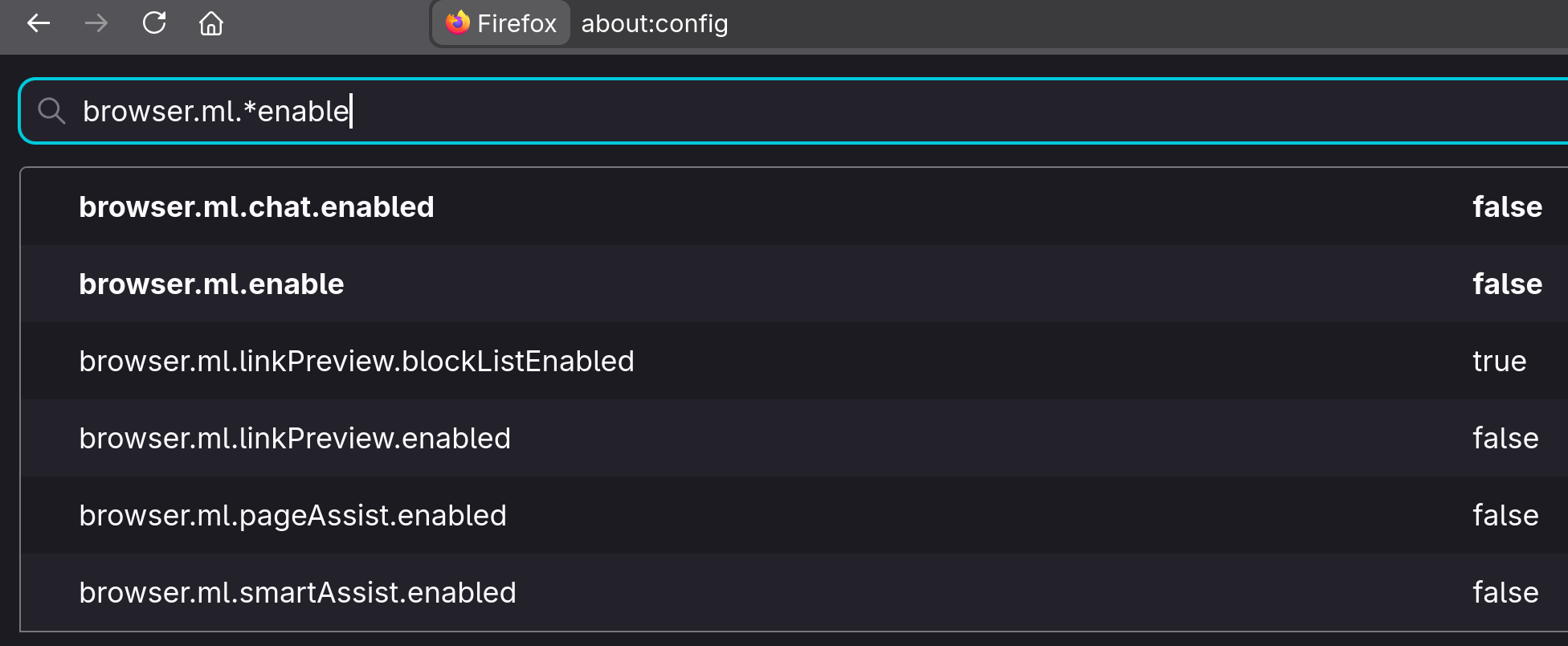The width and height of the screenshot is (1568, 646).
Task: Reload the page with the refresh icon
Action: pos(154,23)
